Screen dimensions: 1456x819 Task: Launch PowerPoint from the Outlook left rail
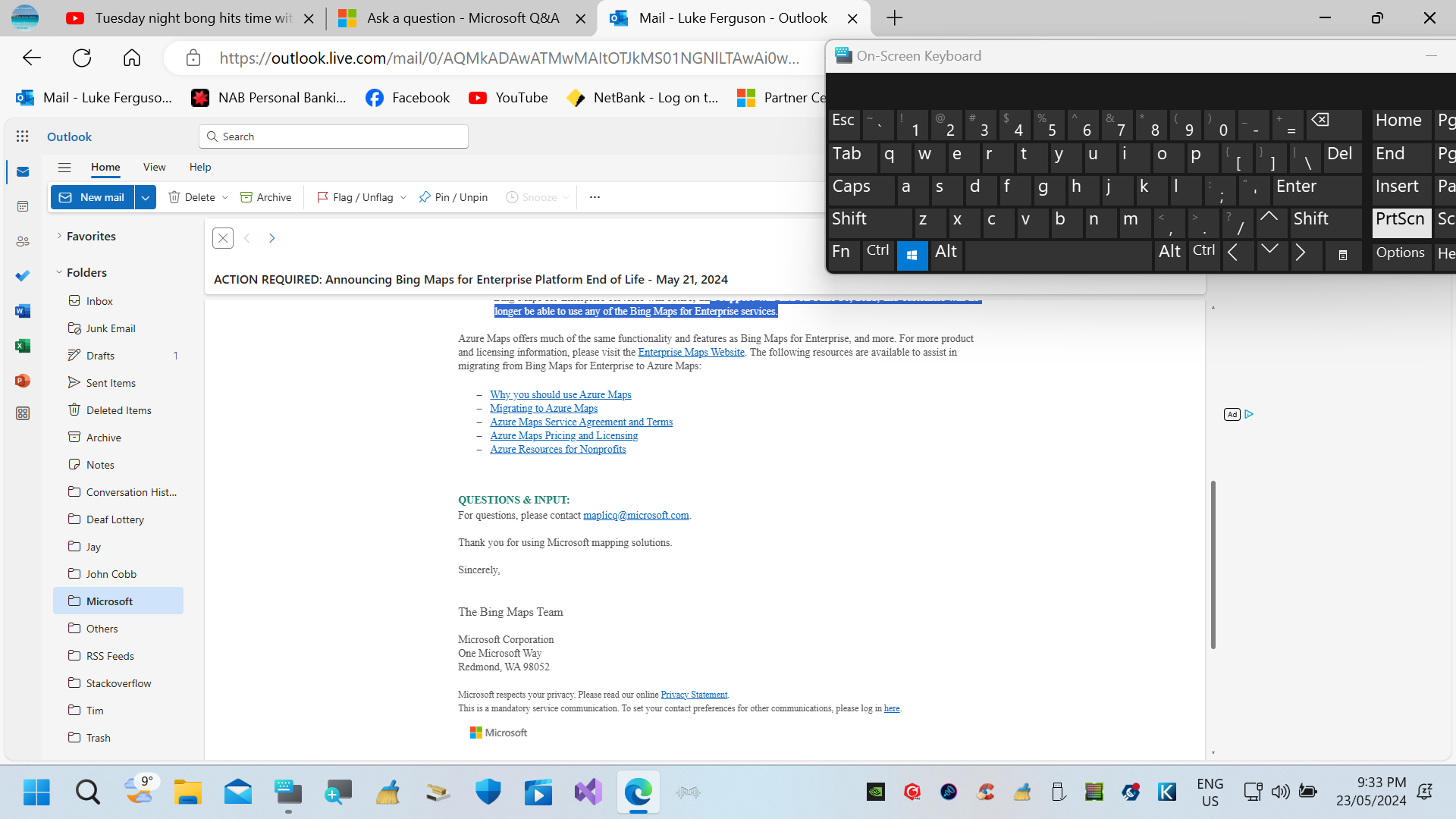(23, 381)
